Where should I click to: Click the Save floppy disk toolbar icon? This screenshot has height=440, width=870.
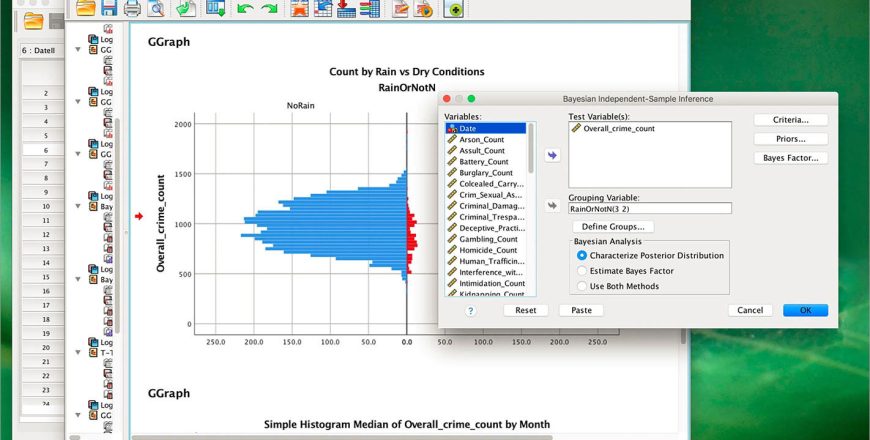click(109, 8)
